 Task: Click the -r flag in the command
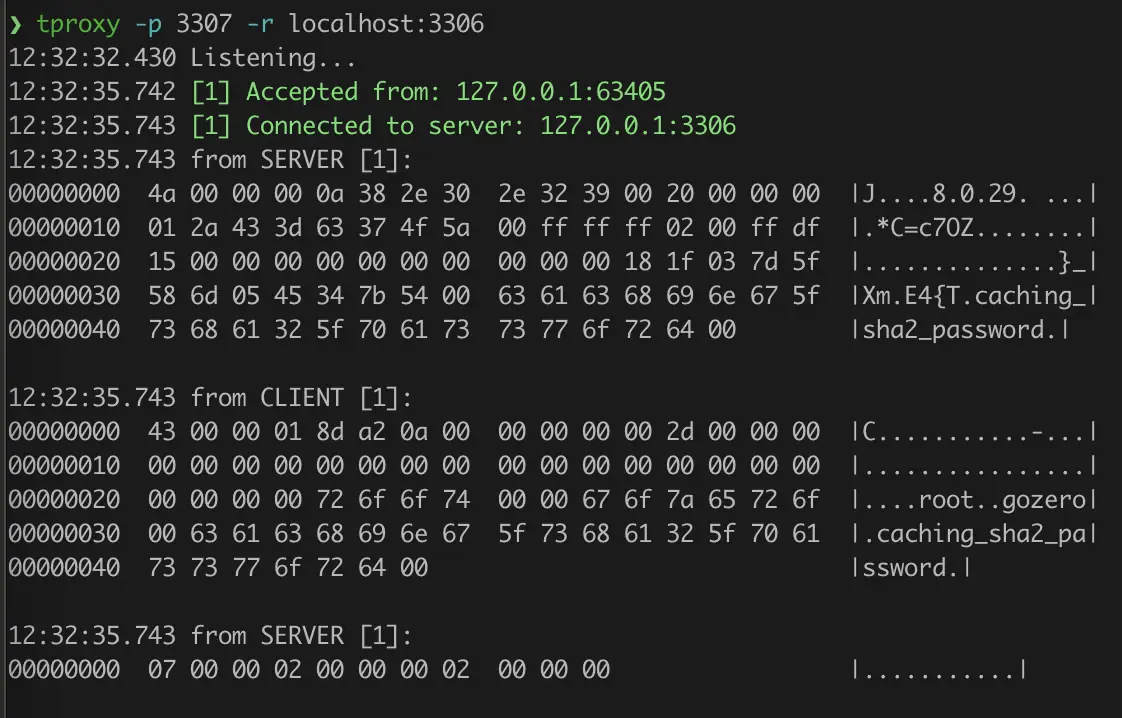261,24
